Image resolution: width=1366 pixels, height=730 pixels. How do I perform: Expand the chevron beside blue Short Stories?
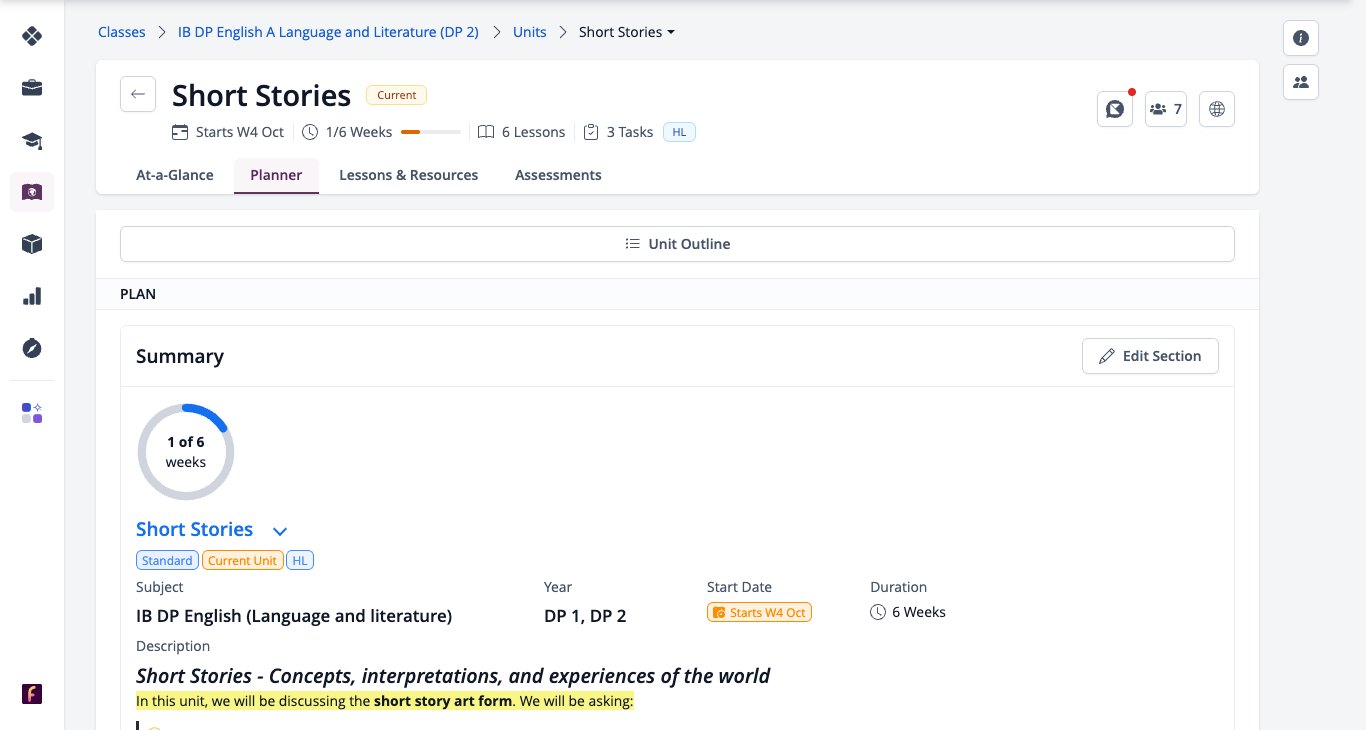(280, 531)
